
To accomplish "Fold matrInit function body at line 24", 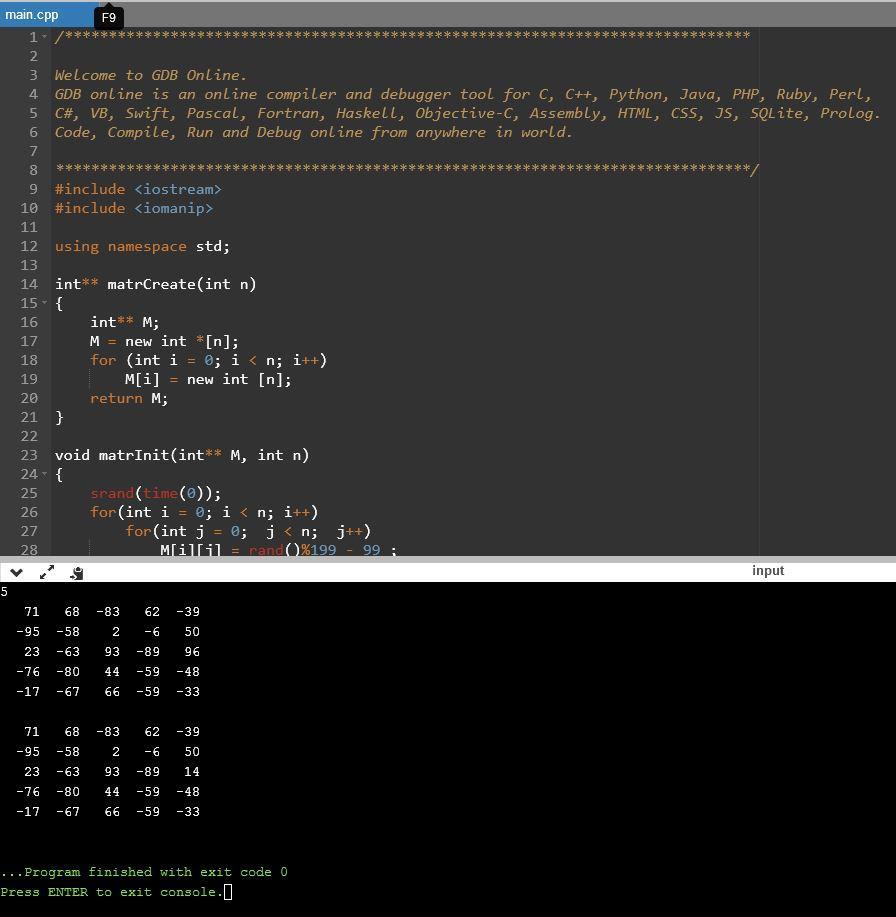I will pyautogui.click(x=46, y=474).
